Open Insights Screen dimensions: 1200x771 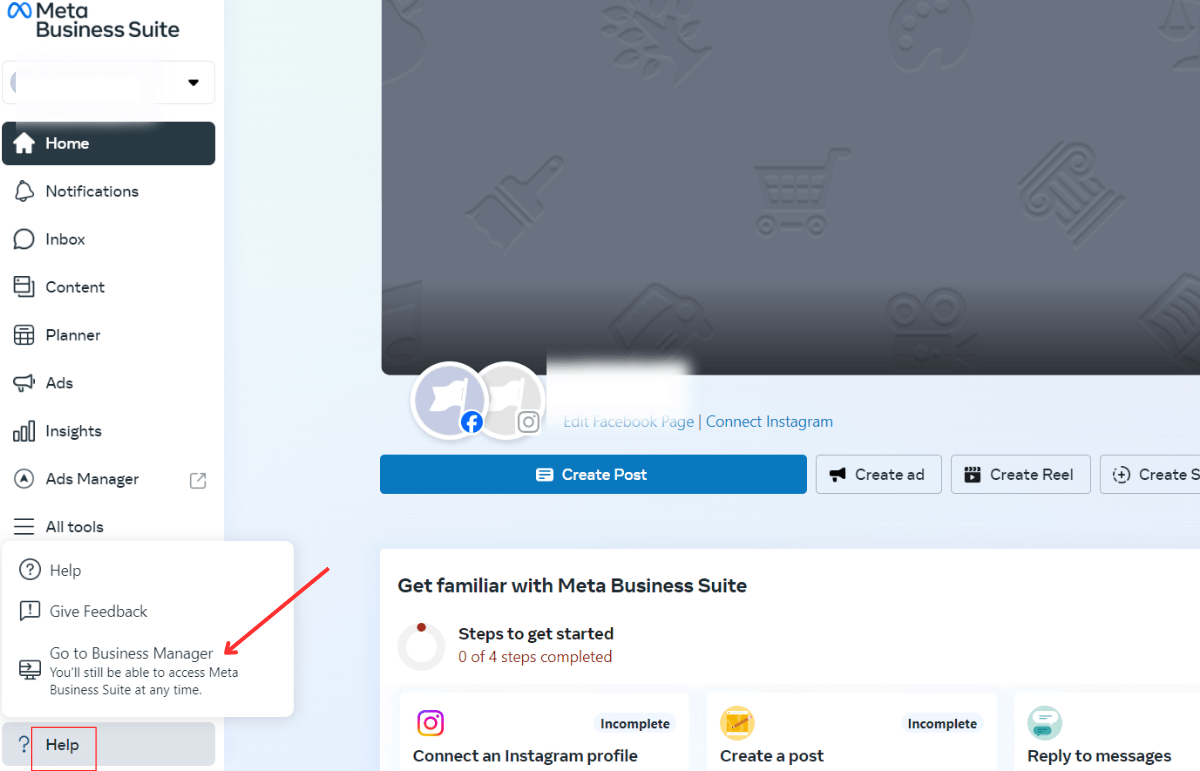(72, 431)
